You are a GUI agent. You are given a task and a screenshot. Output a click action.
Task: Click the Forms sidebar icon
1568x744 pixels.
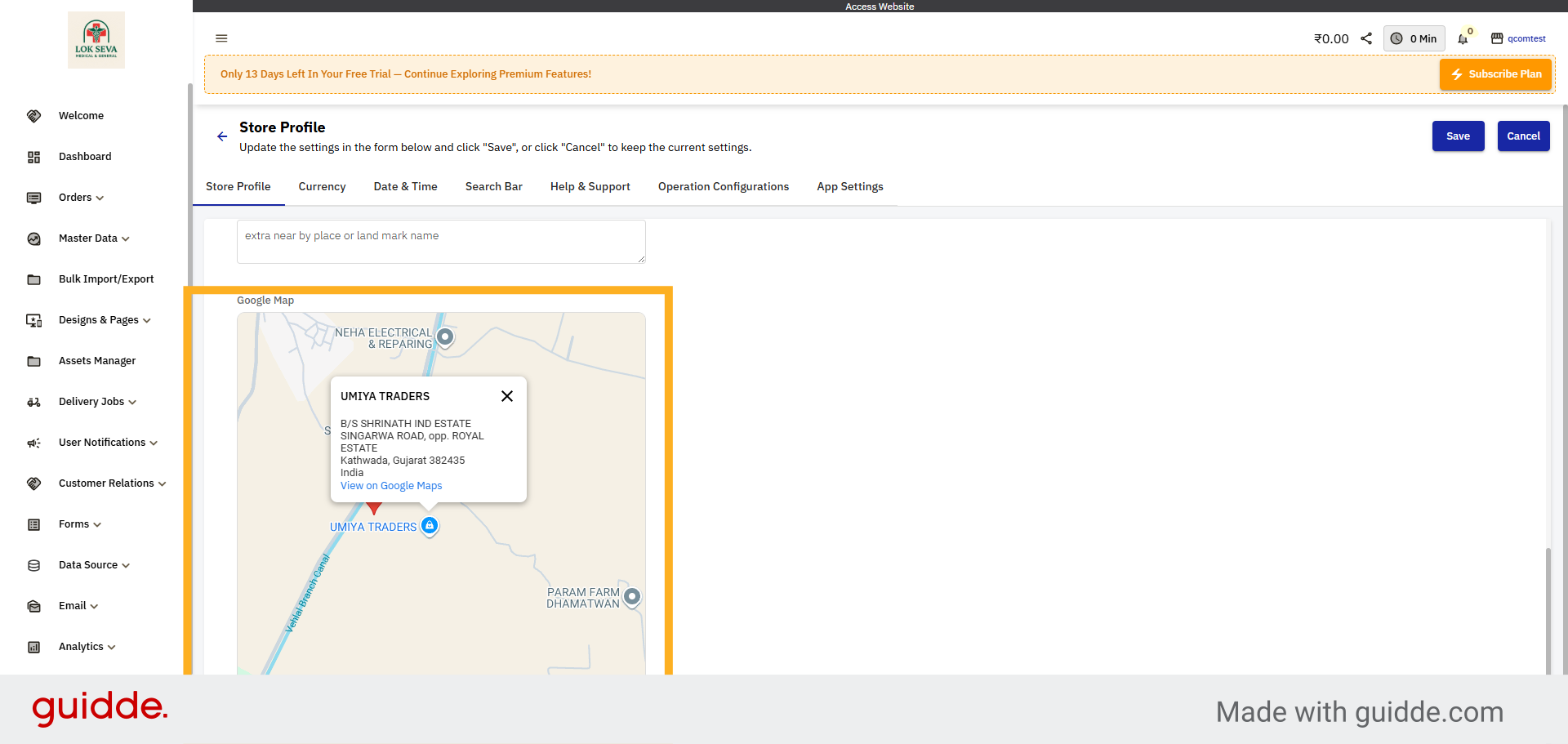[x=33, y=524]
